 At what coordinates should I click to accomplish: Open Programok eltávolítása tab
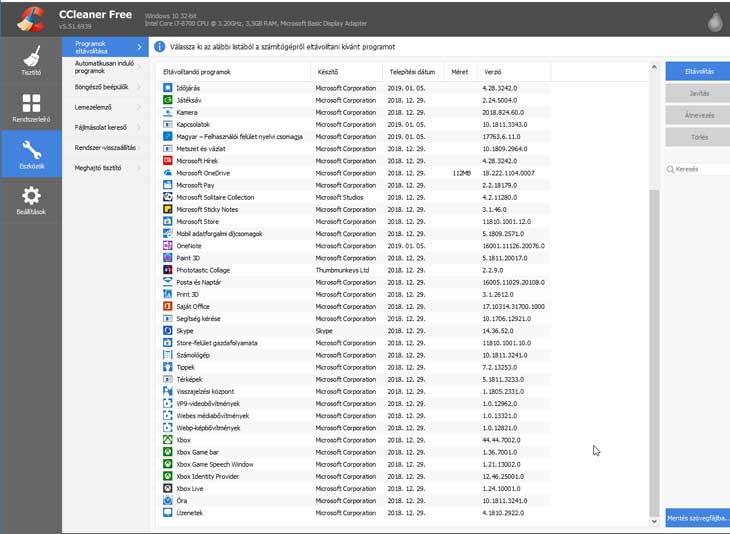pyautogui.click(x=105, y=47)
